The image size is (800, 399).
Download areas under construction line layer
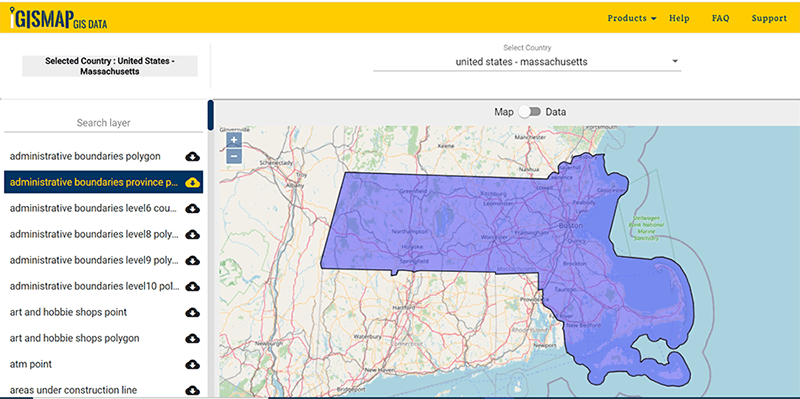pyautogui.click(x=192, y=390)
